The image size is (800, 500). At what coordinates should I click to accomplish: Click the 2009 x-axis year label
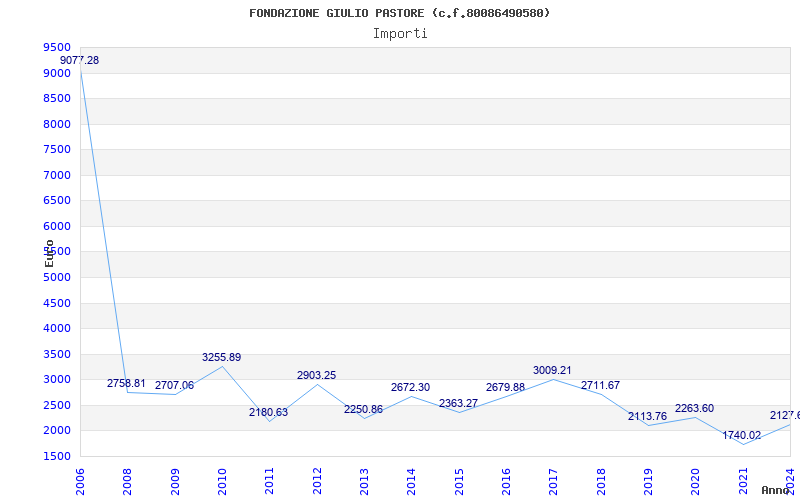coord(175,482)
